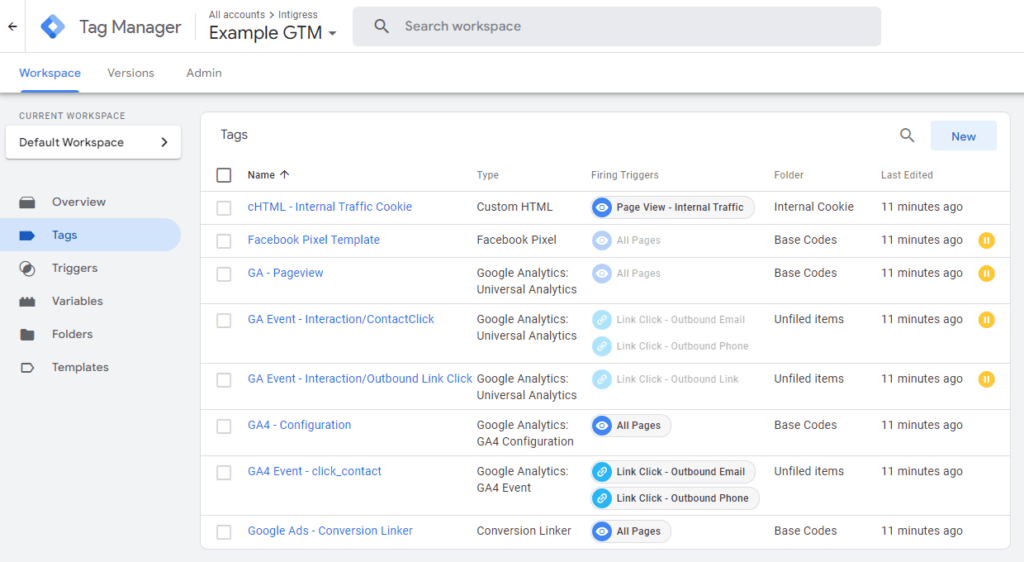Screen dimensions: 1024x562
Task: Open Folders in the sidebar
Action: pos(72,334)
